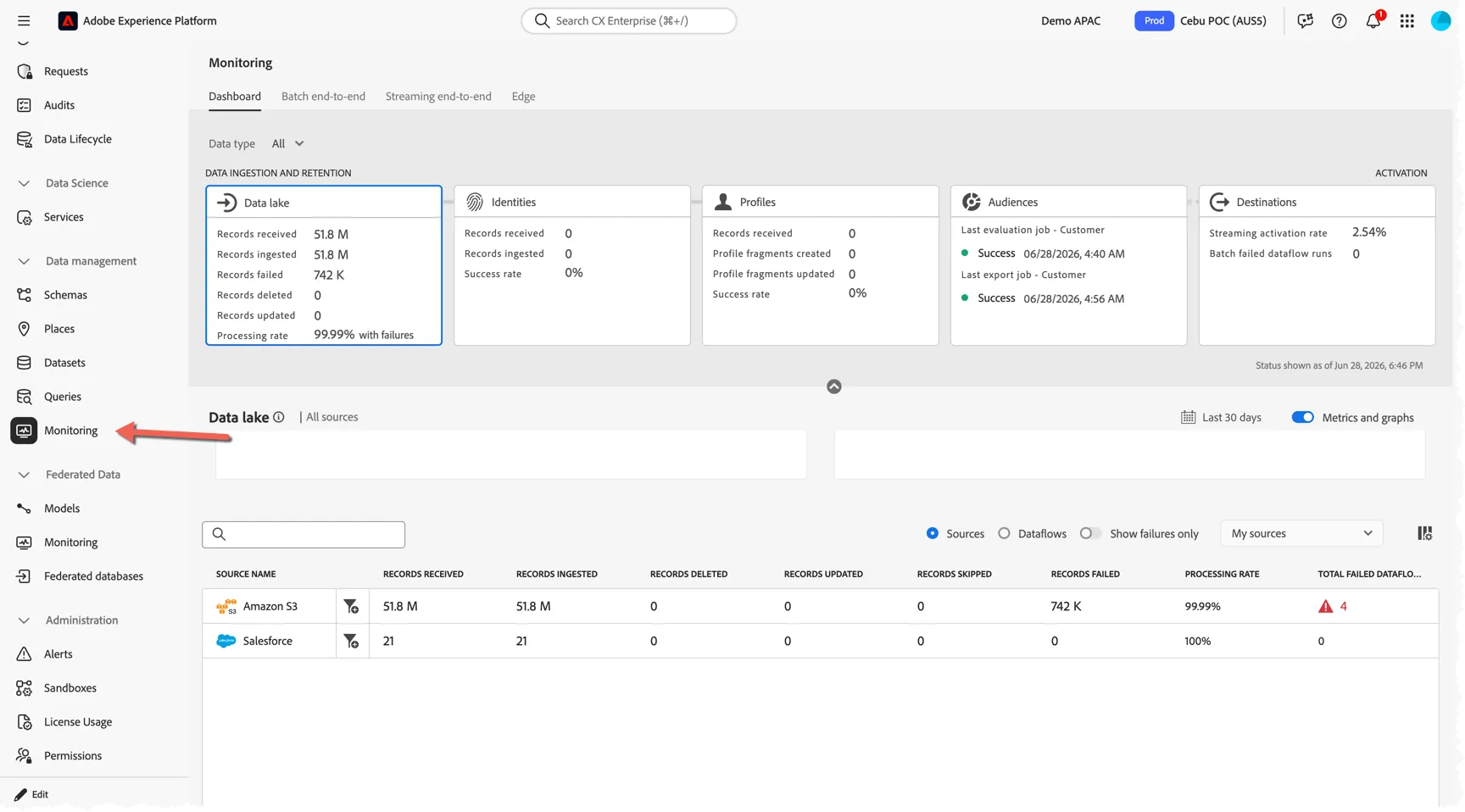Screen dimensions: 1465x812
Task: Click the Data lake info icon
Action: [278, 417]
